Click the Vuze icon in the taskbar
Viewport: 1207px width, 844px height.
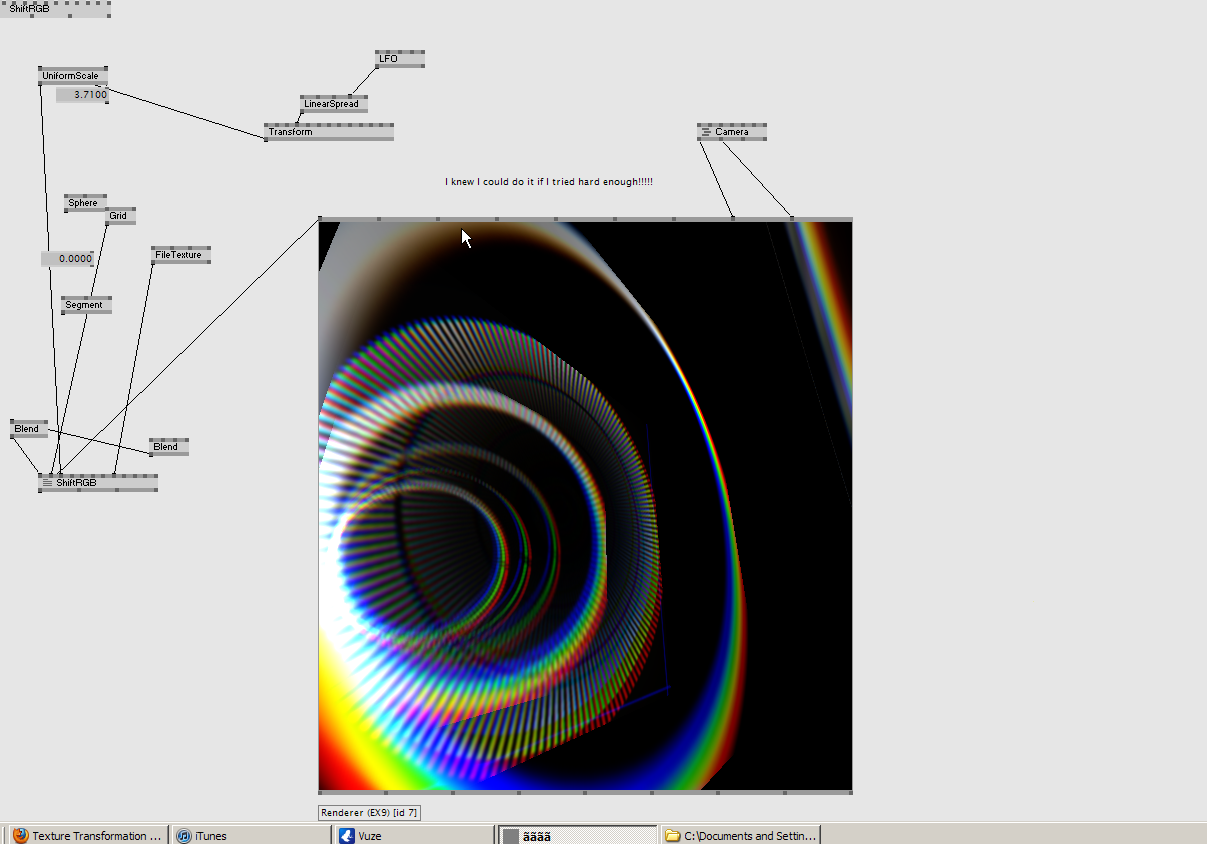click(x=347, y=836)
